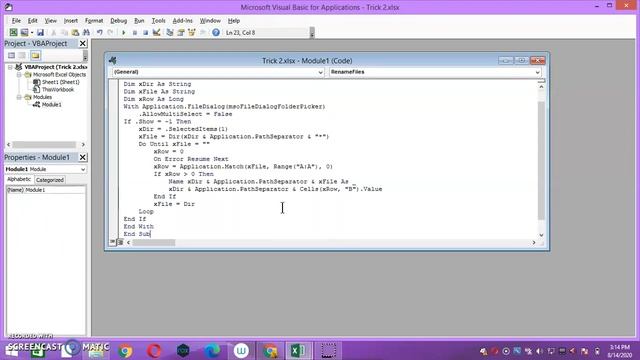Screen dimensions: 640x360
Task: Open the Tools menu
Action: (x=158, y=20)
